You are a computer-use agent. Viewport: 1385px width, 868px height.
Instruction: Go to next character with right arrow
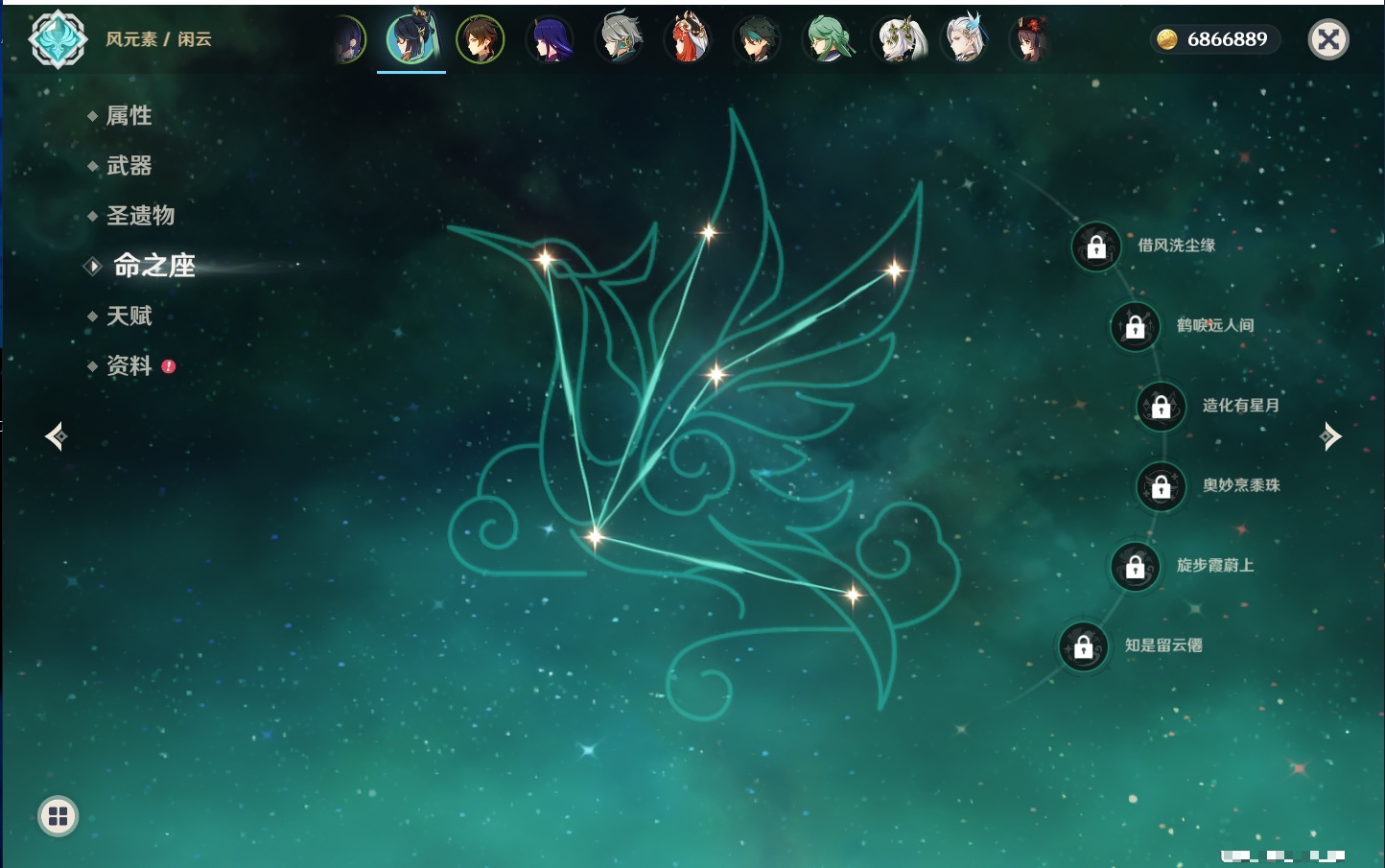(1329, 436)
